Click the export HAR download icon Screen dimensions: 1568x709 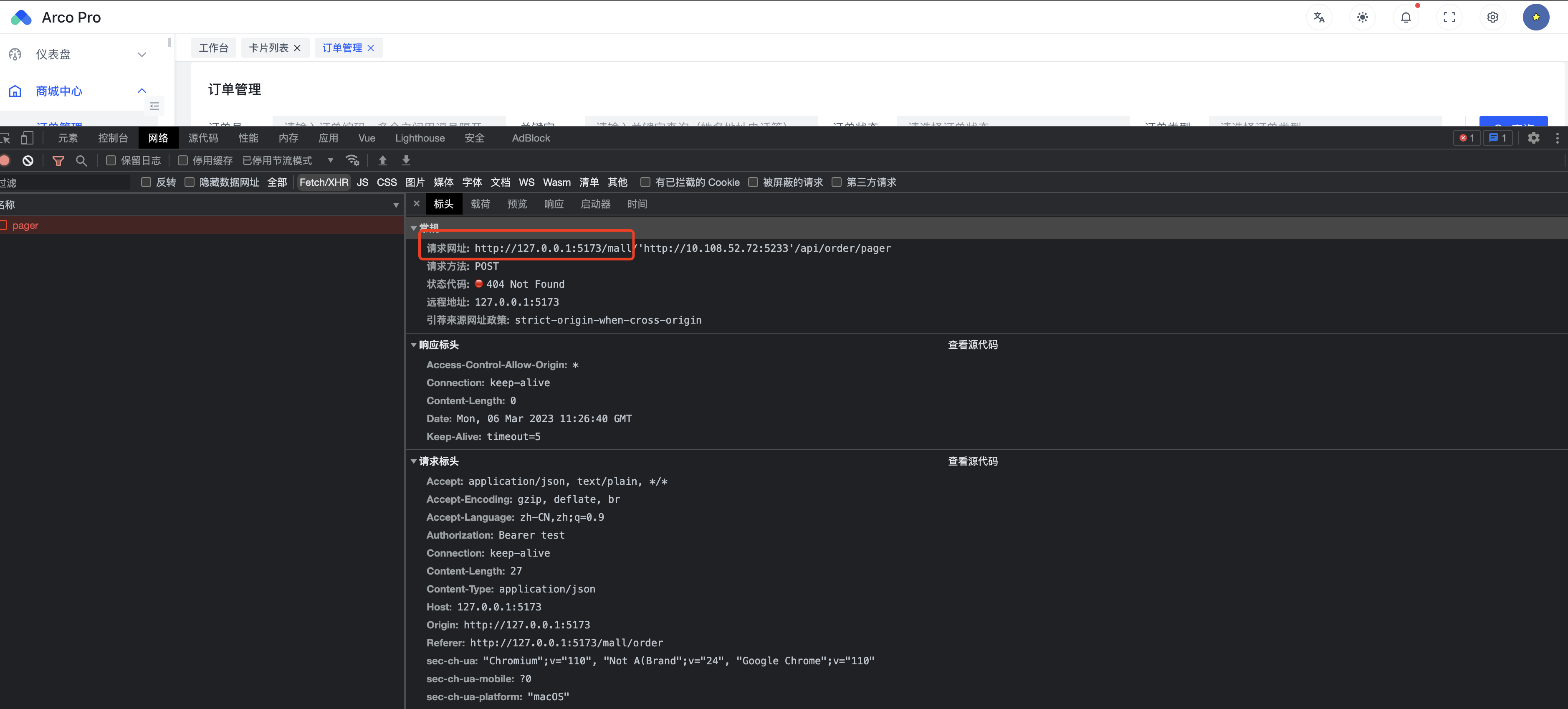tap(406, 161)
